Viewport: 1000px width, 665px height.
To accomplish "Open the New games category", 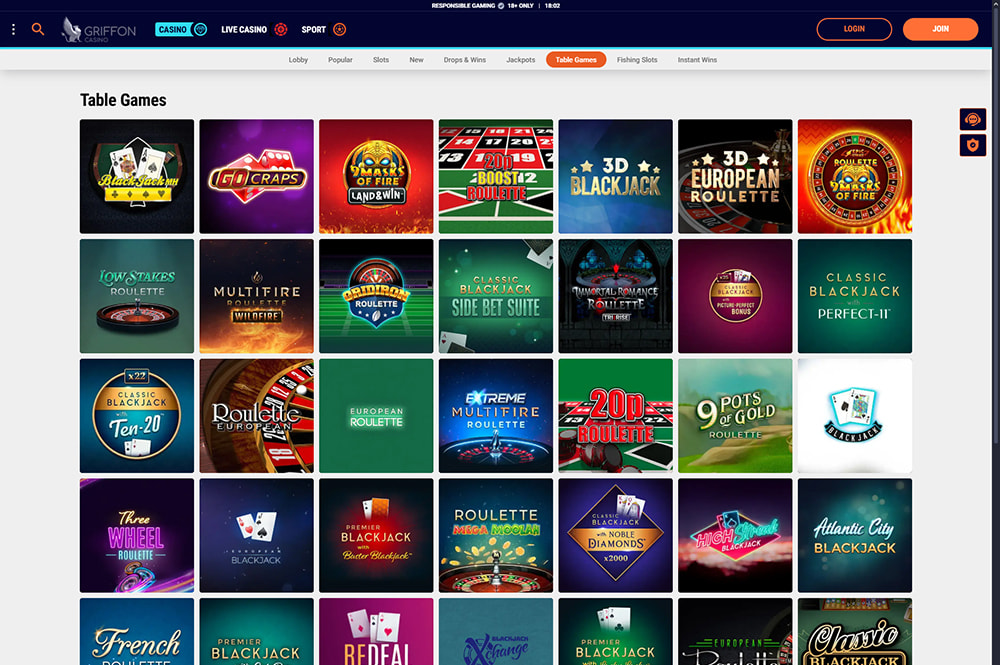I will 416,60.
